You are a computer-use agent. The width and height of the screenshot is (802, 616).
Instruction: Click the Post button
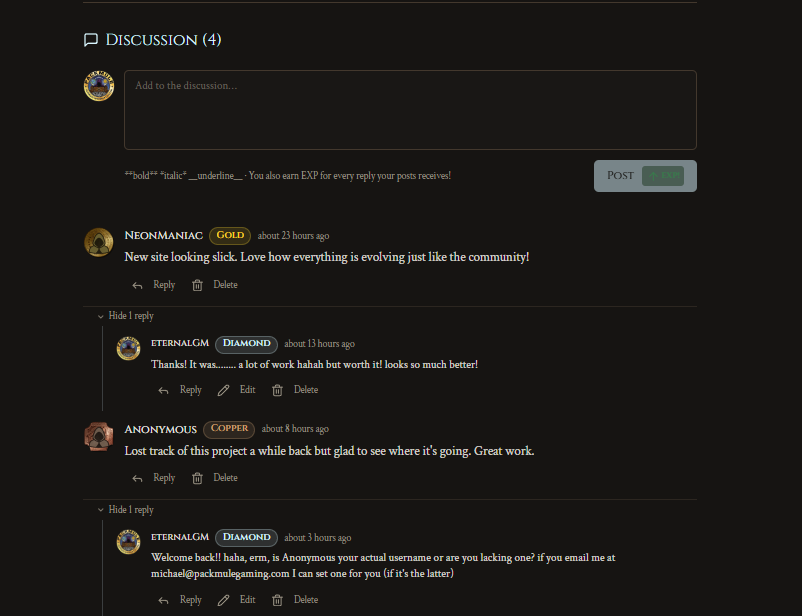pos(645,176)
